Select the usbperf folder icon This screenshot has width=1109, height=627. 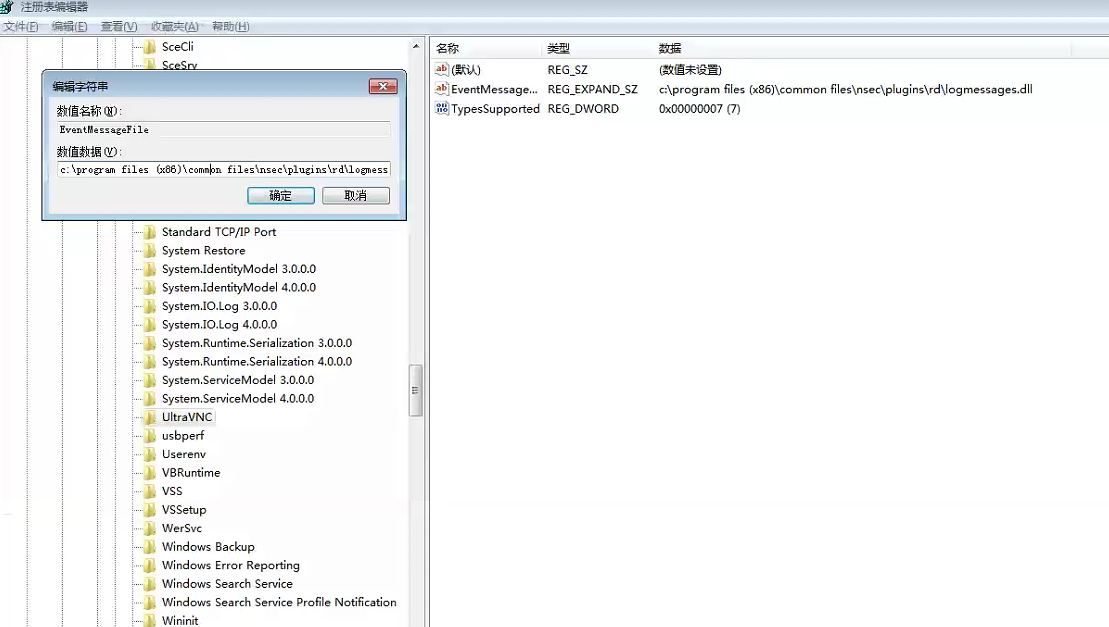pyautogui.click(x=150, y=435)
